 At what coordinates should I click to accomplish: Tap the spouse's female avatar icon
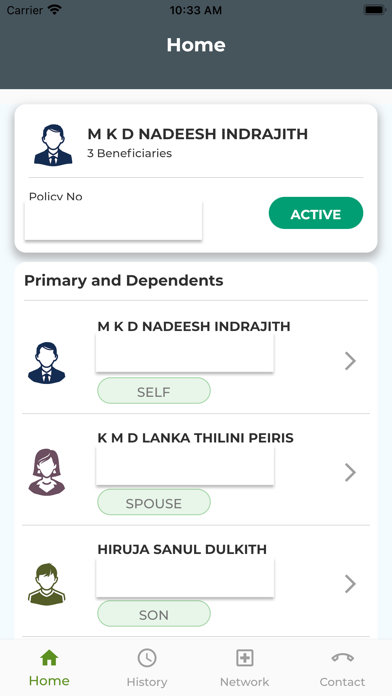(46, 472)
